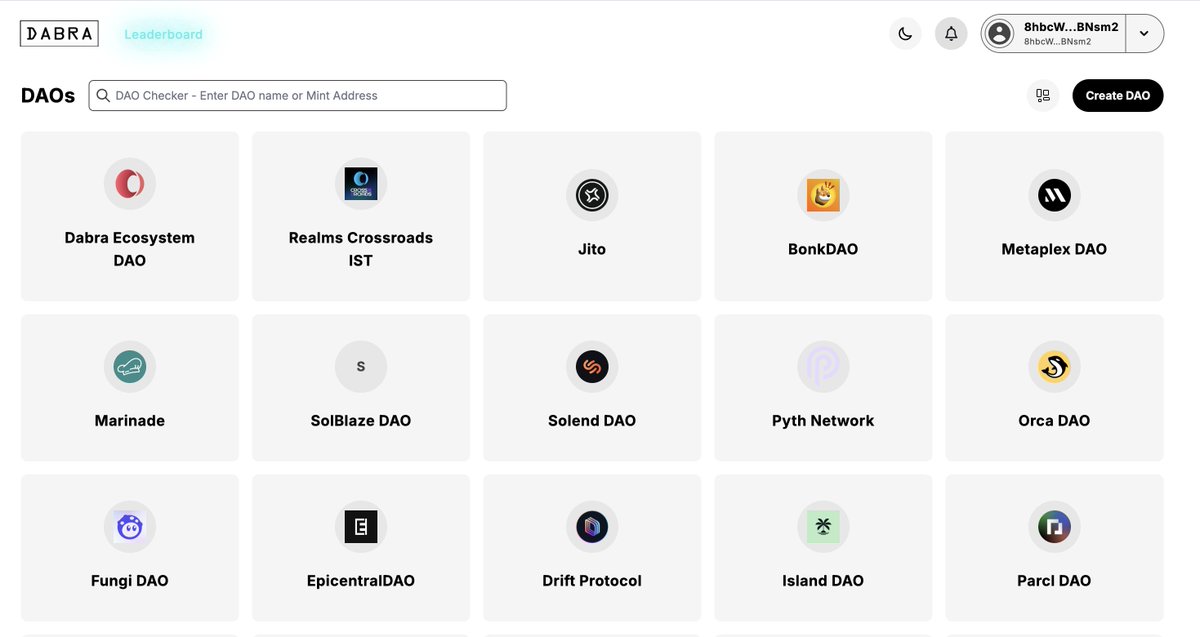Click the EpicentralDAO logo icon
Screen dimensions: 1200x637
point(361,527)
